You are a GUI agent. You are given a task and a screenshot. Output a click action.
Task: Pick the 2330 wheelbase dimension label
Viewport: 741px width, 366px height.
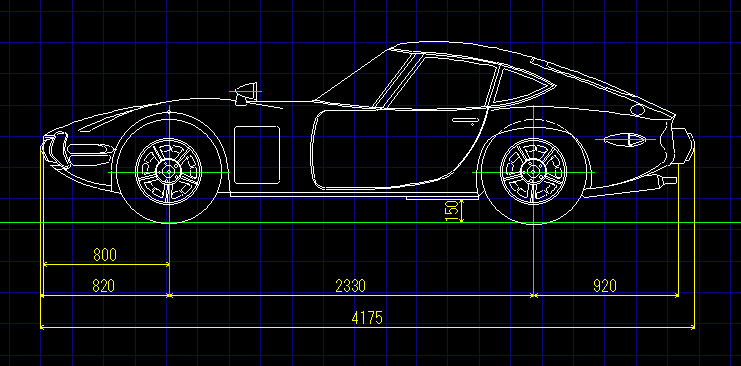click(350, 286)
